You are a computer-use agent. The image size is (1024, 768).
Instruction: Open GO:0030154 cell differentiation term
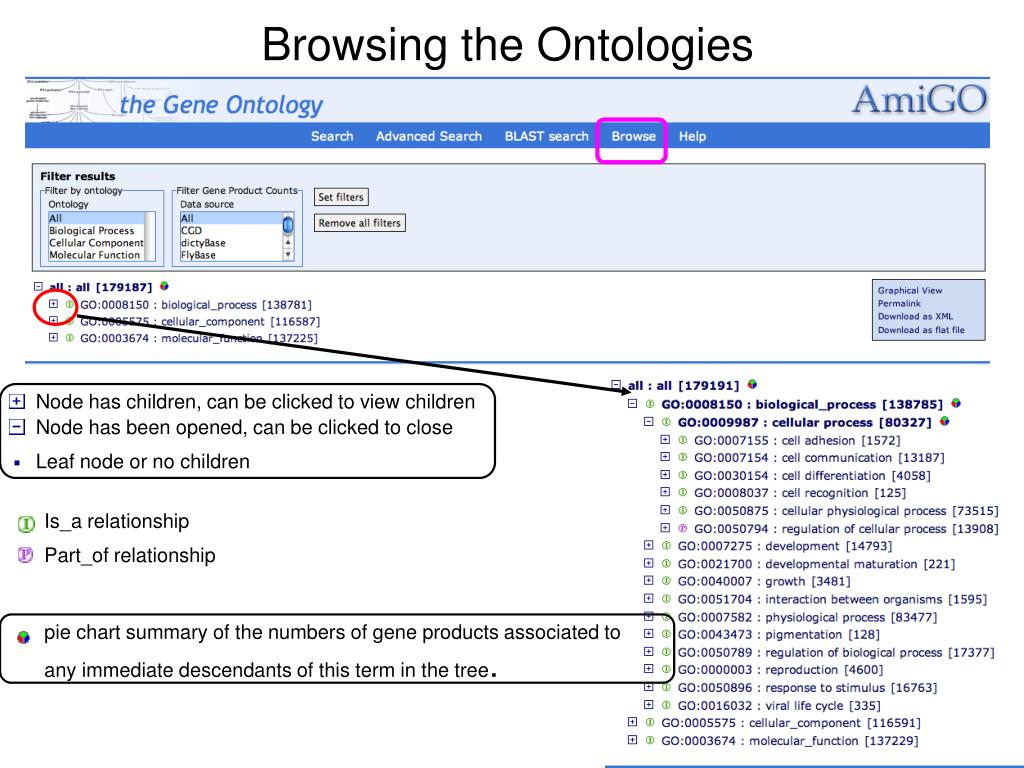(x=812, y=475)
